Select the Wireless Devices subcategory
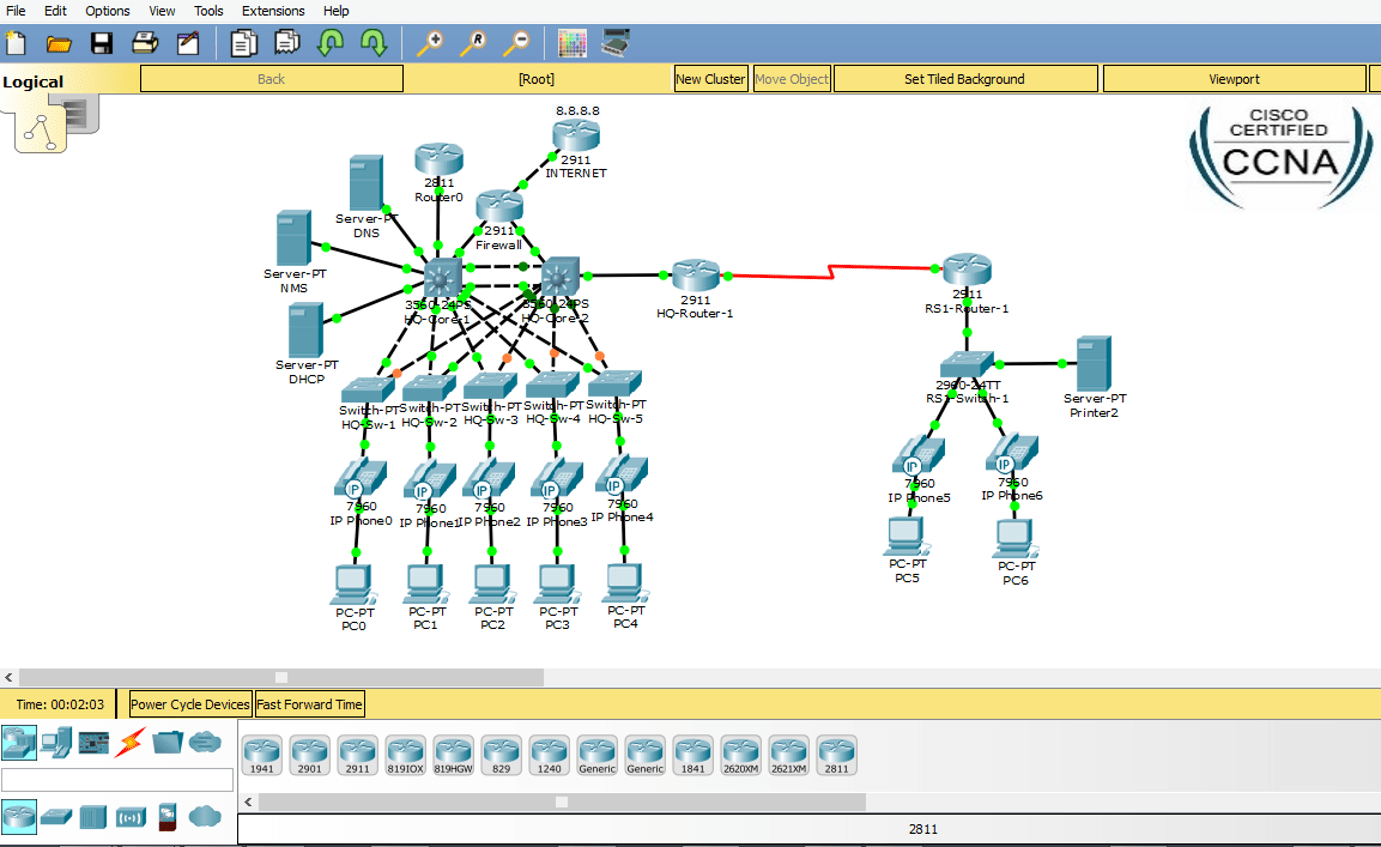Image resolution: width=1381 pixels, height=847 pixels. click(x=130, y=816)
